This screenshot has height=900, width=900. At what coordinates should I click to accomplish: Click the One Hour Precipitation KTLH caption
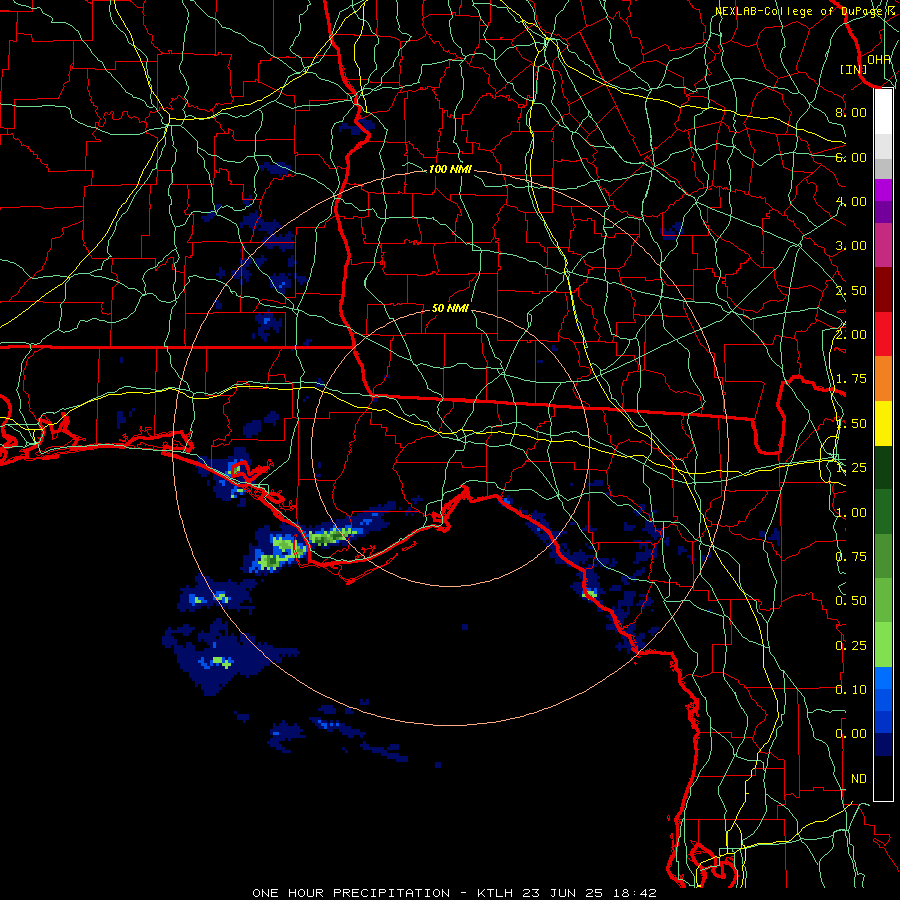pyautogui.click(x=454, y=893)
